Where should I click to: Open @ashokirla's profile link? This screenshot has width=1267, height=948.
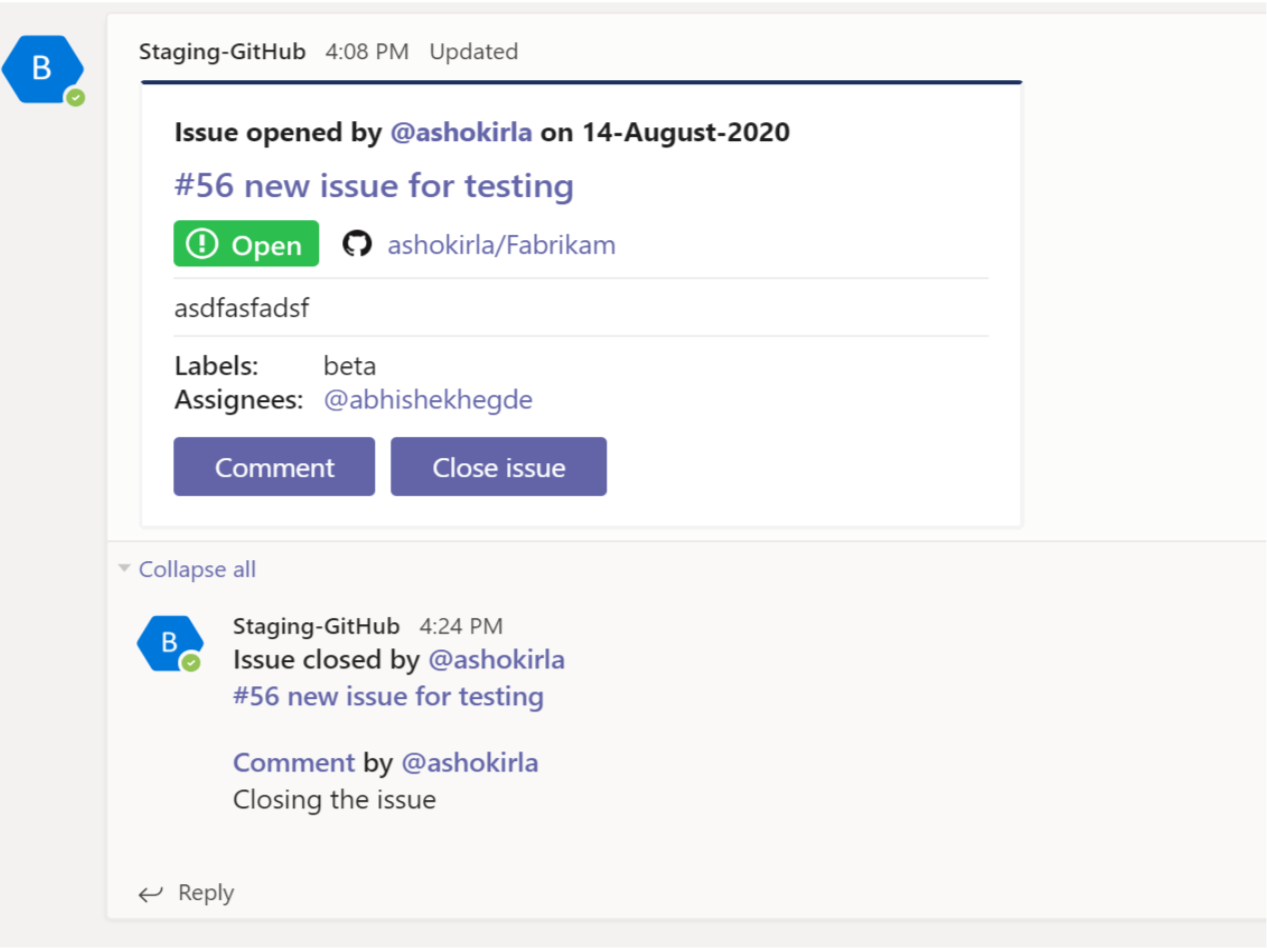[x=461, y=132]
